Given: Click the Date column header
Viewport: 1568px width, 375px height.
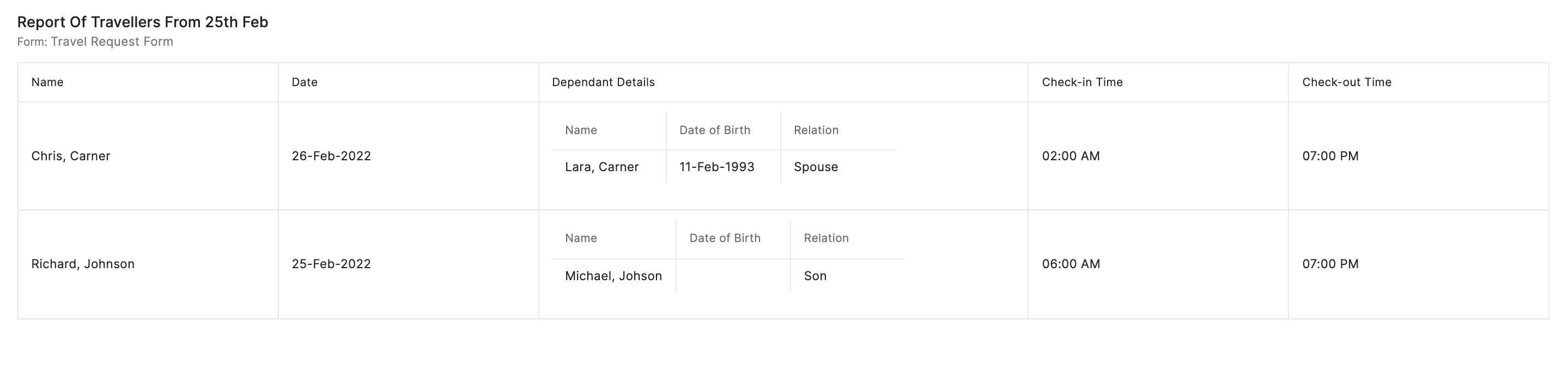Looking at the screenshot, I should point(305,82).
